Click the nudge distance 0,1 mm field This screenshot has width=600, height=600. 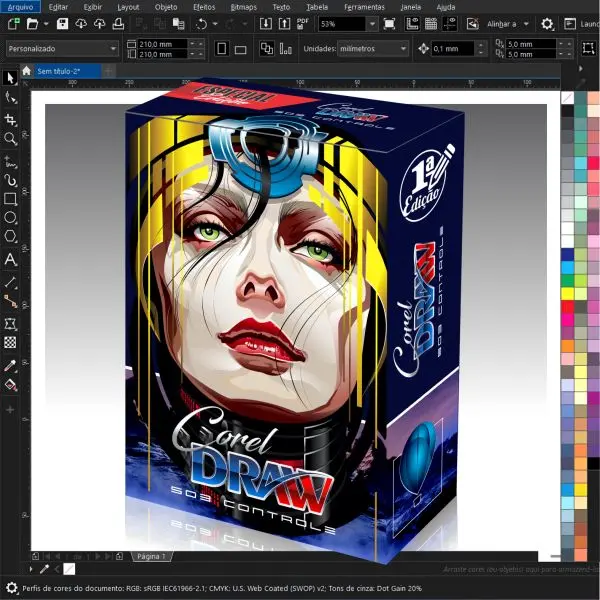[452, 48]
